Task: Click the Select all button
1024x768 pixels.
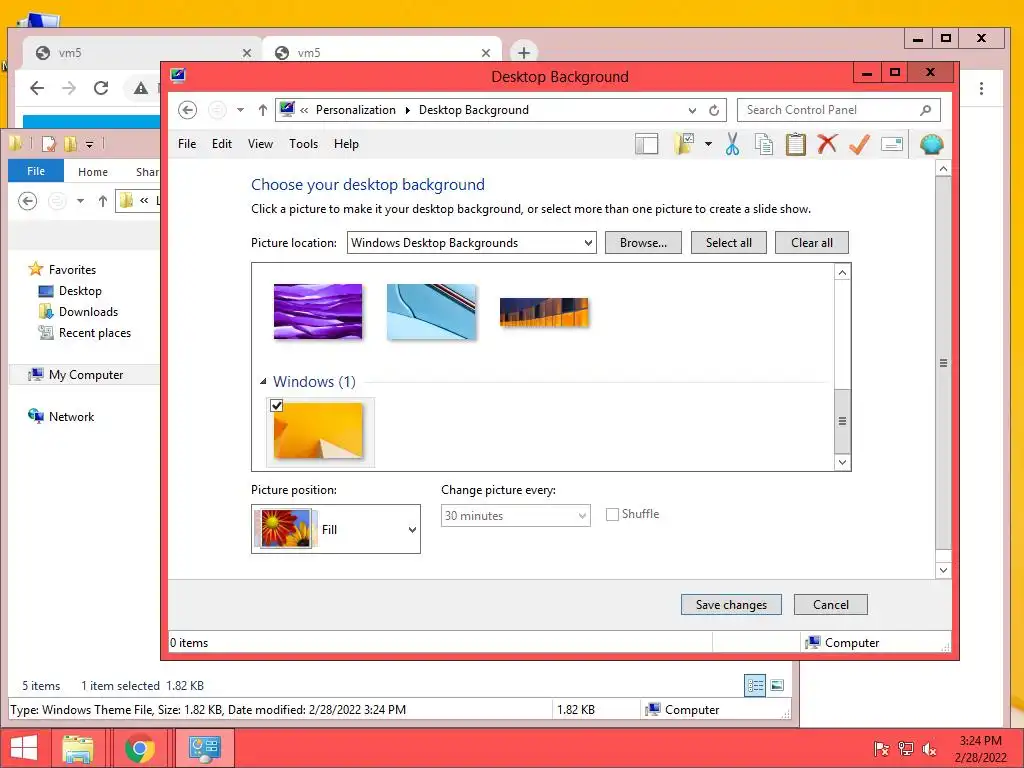Action: [728, 242]
